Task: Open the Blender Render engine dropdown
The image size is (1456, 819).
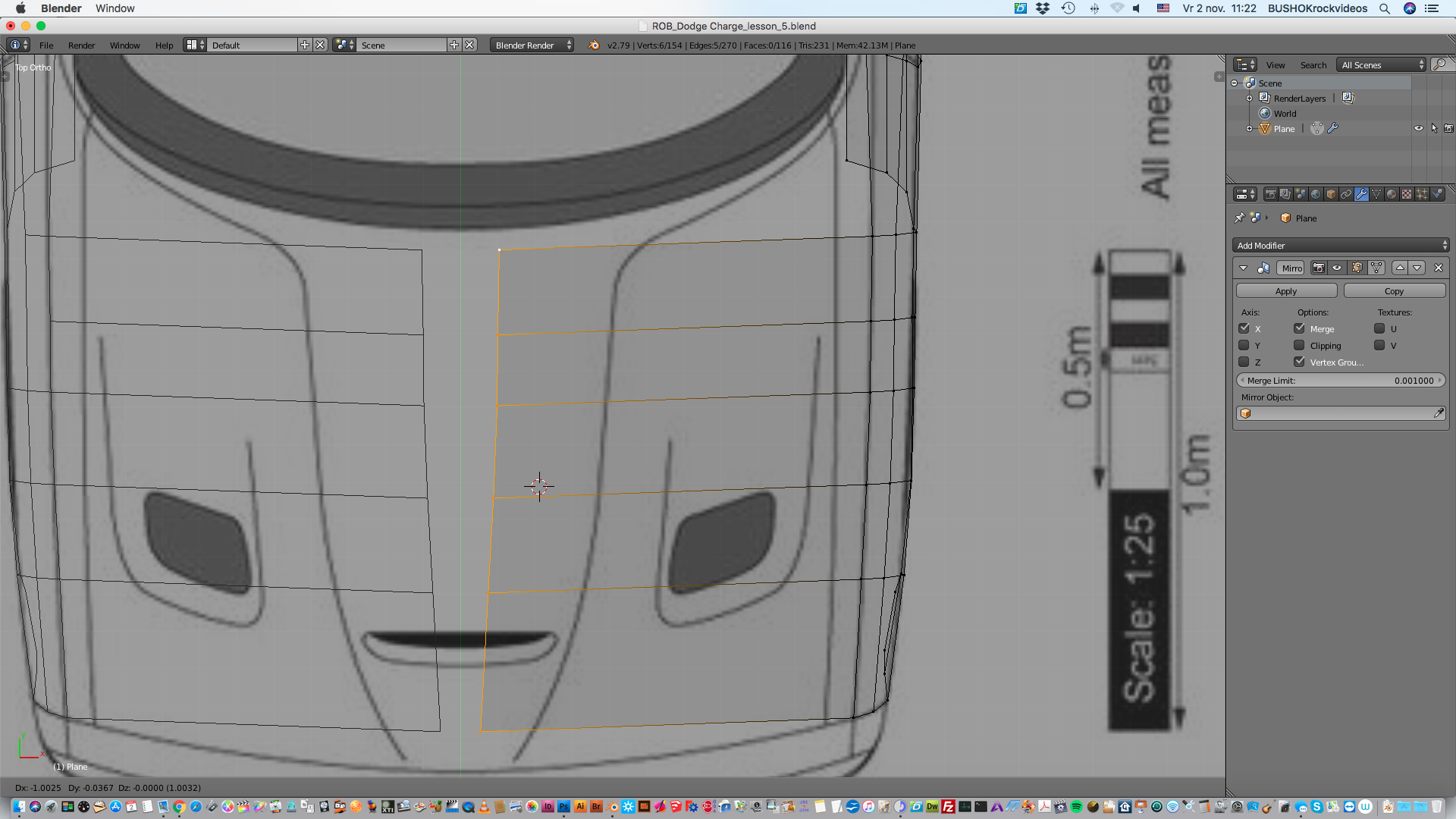Action: [x=531, y=45]
